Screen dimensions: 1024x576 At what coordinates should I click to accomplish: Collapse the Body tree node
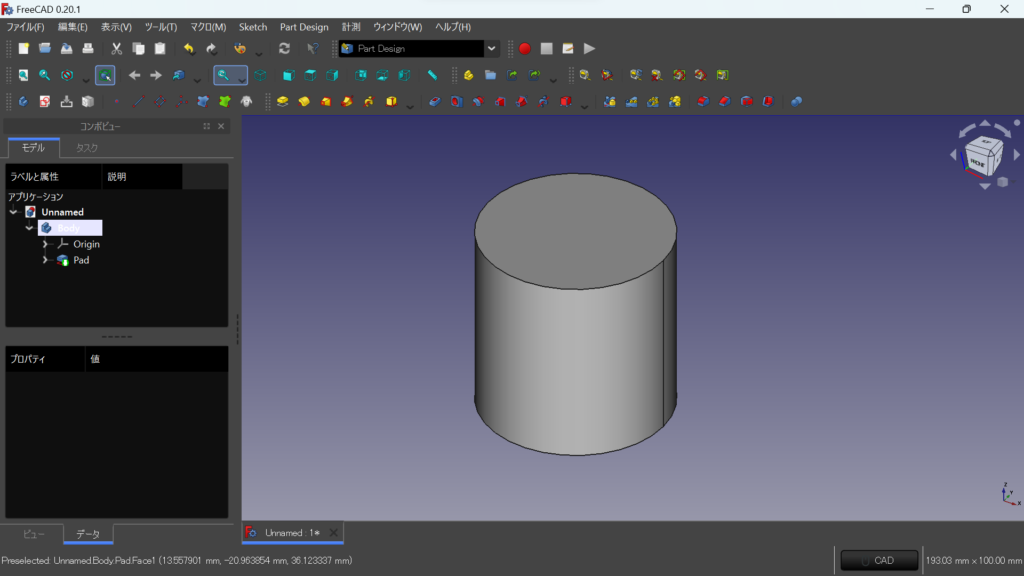29,228
